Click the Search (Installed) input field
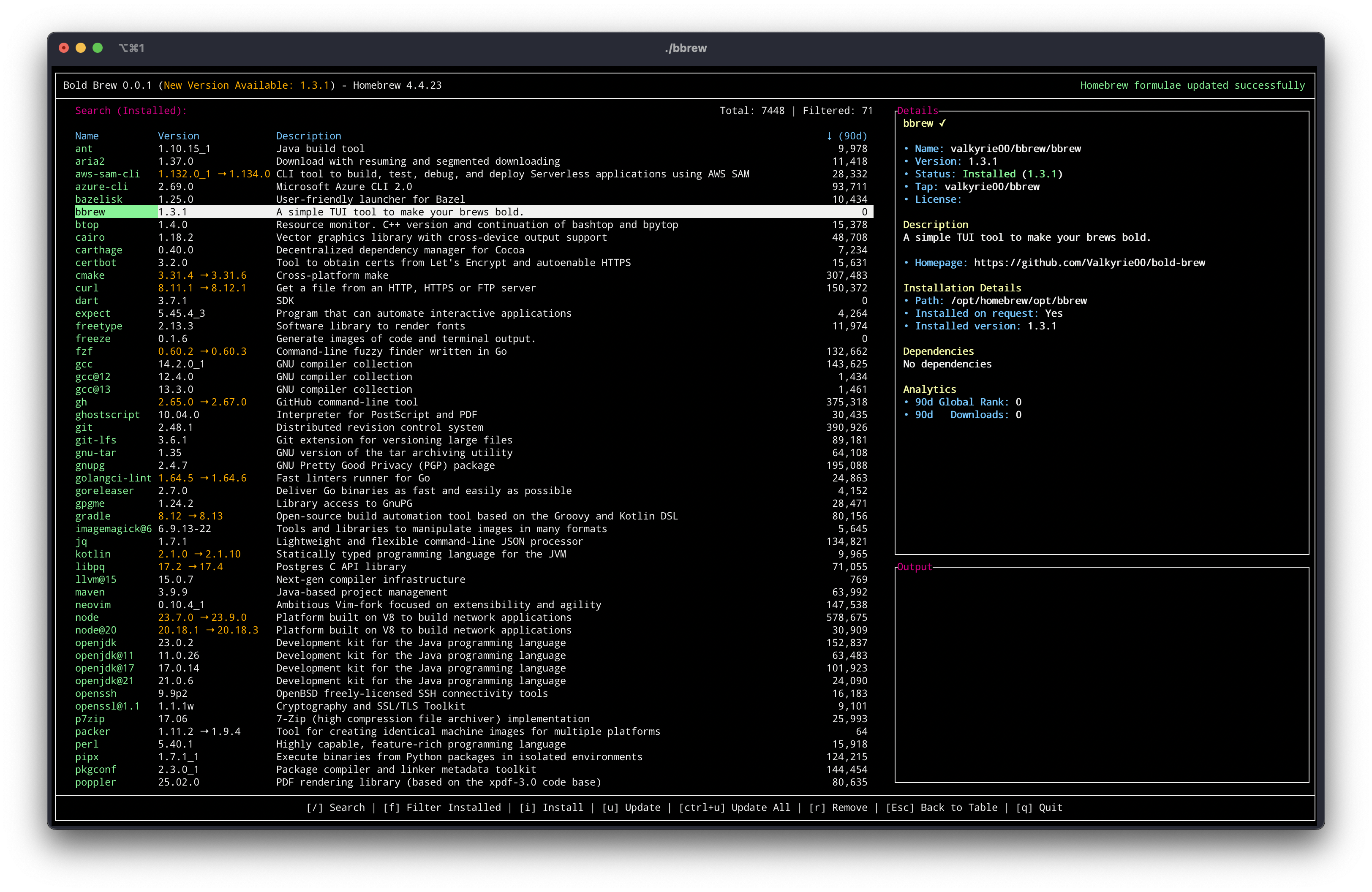This screenshot has width=1372, height=892. pos(403,111)
